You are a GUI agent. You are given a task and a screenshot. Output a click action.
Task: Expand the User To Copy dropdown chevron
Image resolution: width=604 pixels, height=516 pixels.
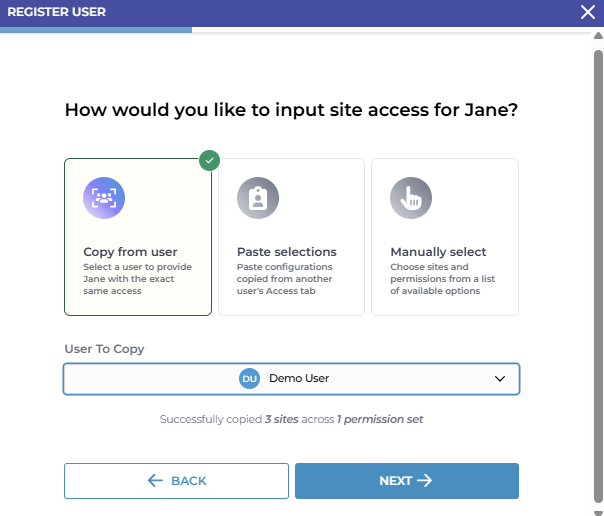(501, 379)
